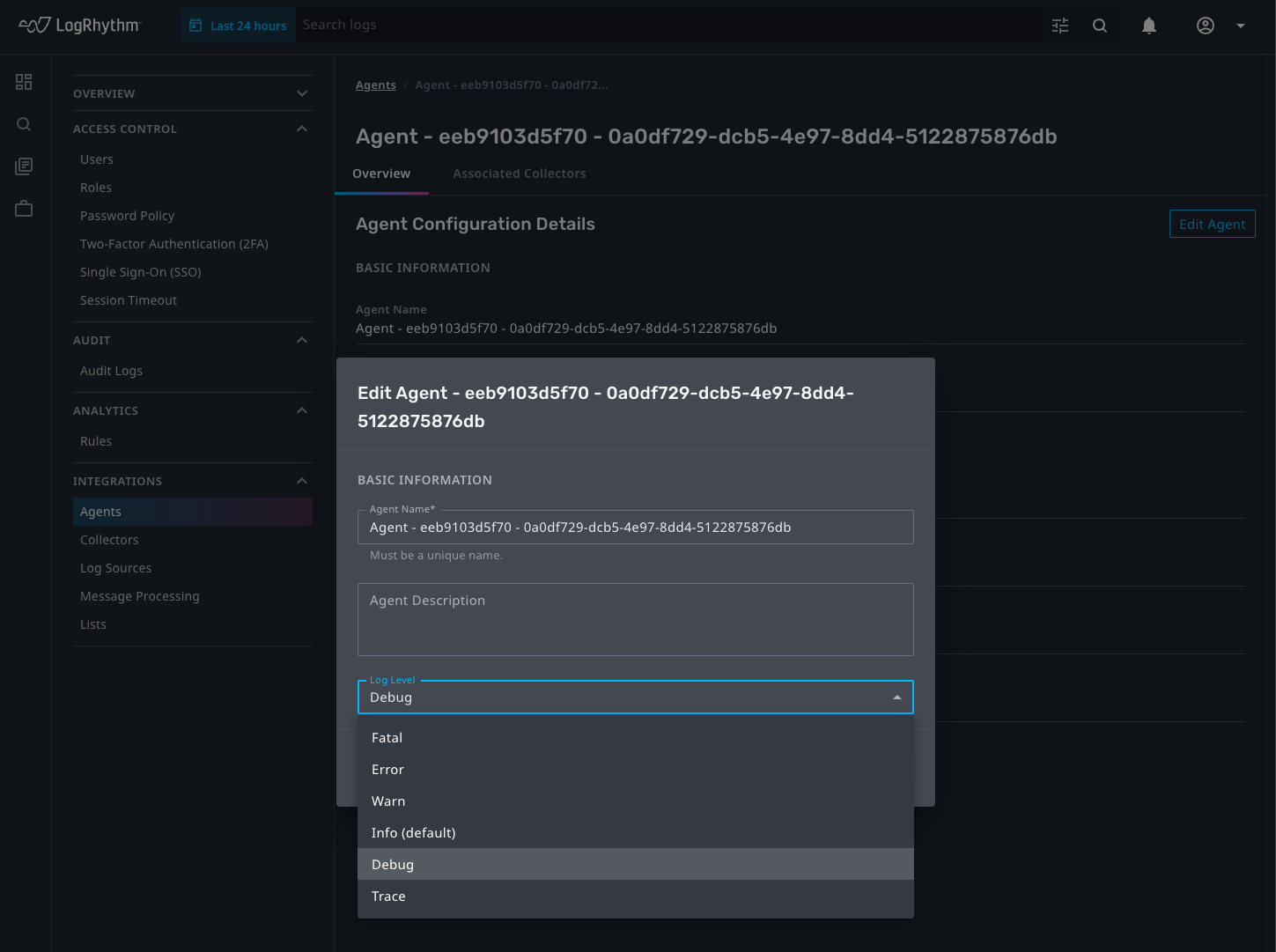This screenshot has height=952, width=1276.
Task: Select Debug log level option
Action: [x=636, y=865]
